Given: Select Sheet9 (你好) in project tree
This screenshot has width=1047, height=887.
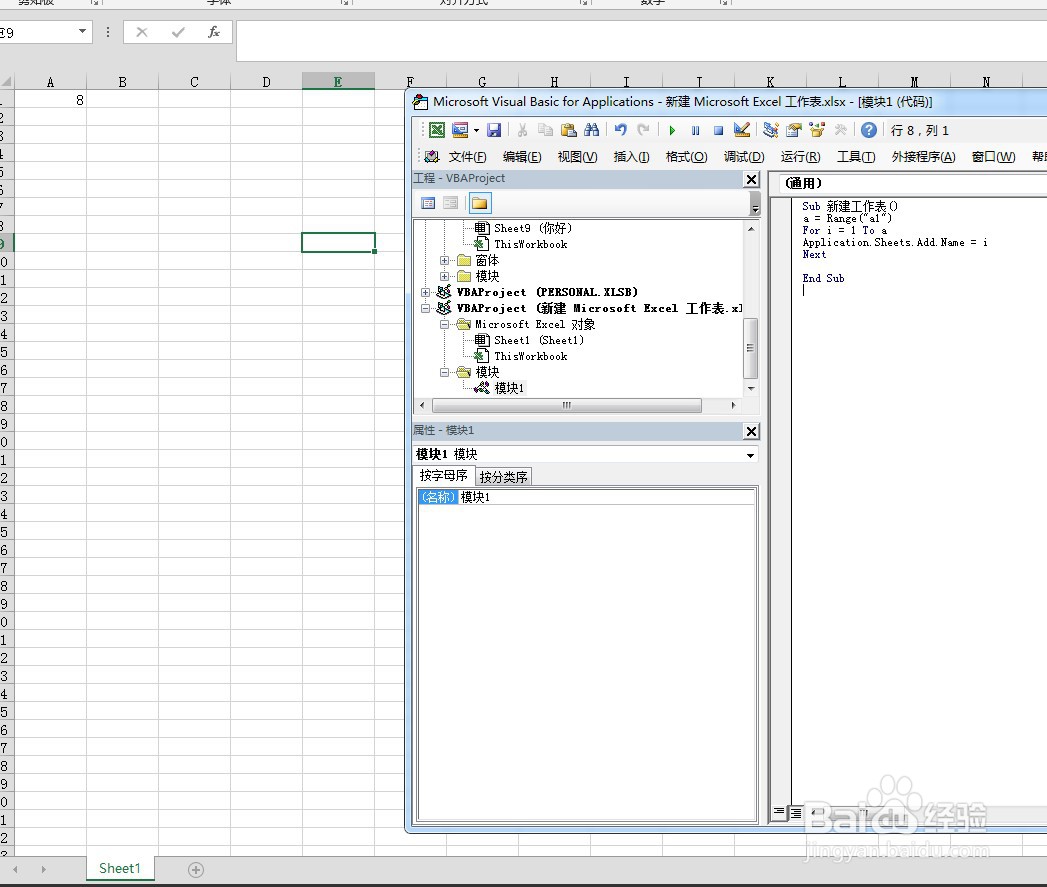Looking at the screenshot, I should [x=533, y=228].
